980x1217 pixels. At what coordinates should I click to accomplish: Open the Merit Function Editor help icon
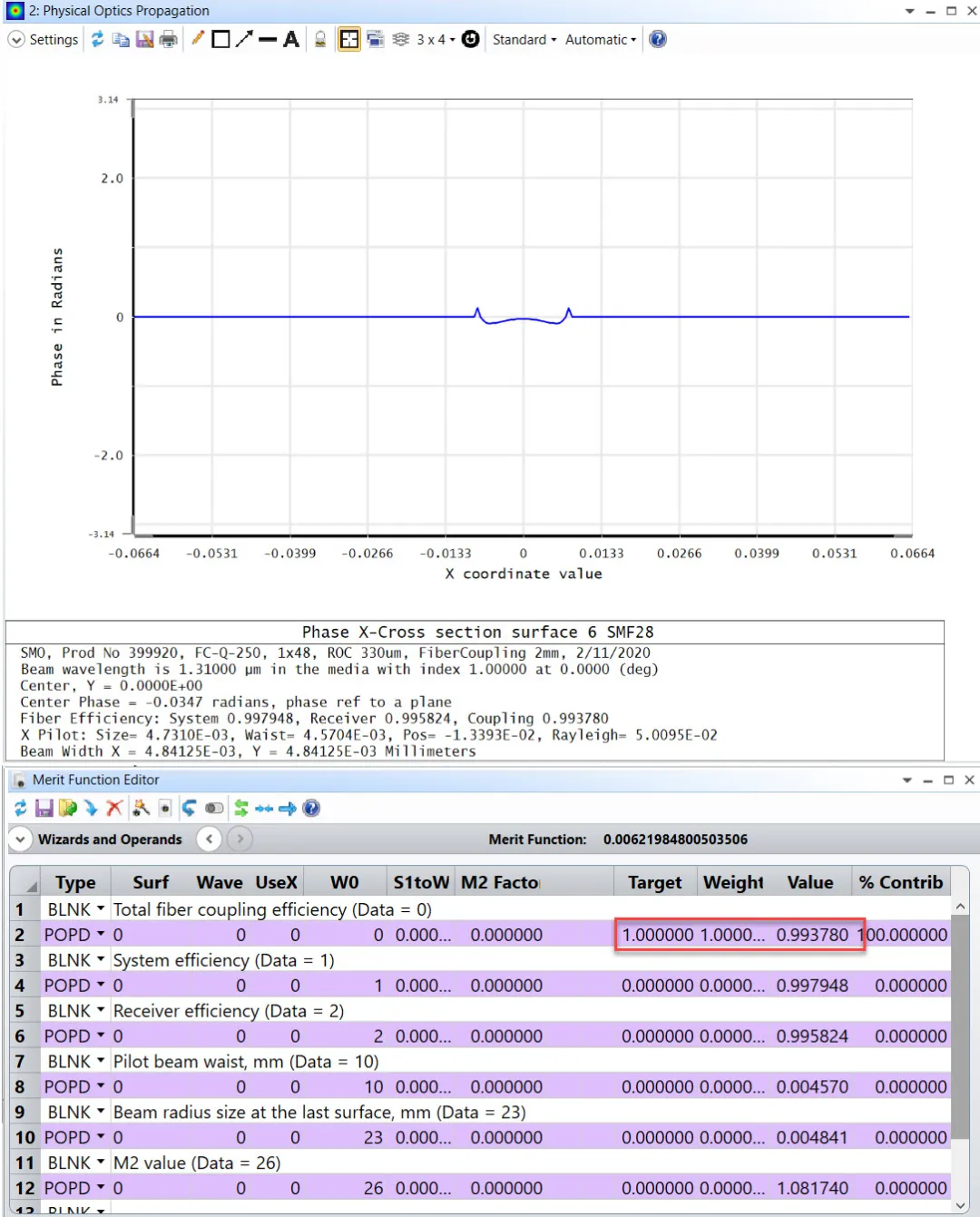(x=311, y=808)
